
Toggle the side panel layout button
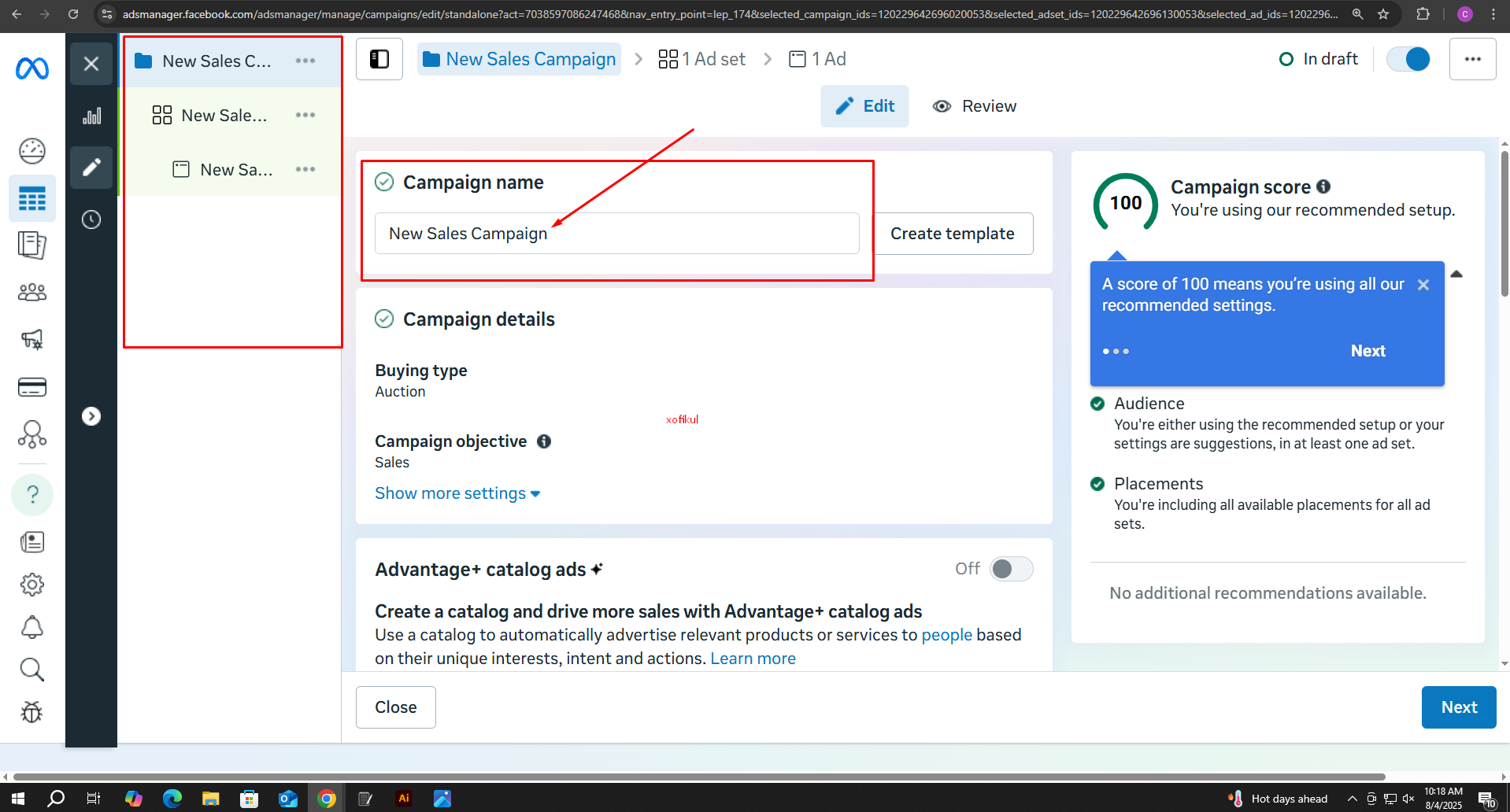point(379,59)
